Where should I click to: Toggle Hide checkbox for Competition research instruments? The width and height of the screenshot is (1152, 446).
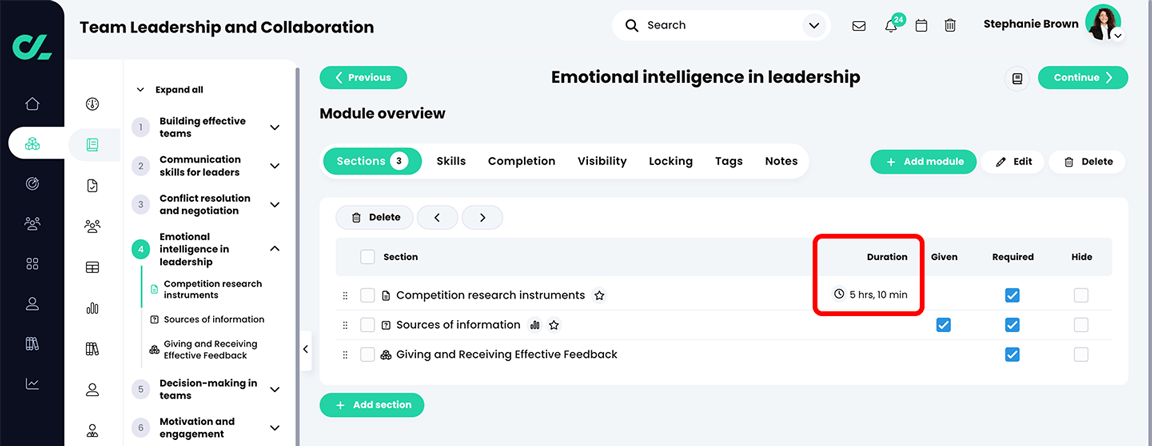[1081, 295]
